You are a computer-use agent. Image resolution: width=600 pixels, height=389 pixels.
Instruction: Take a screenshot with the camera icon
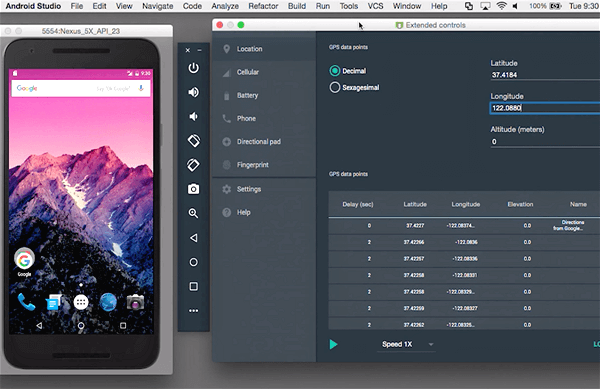[x=194, y=189]
